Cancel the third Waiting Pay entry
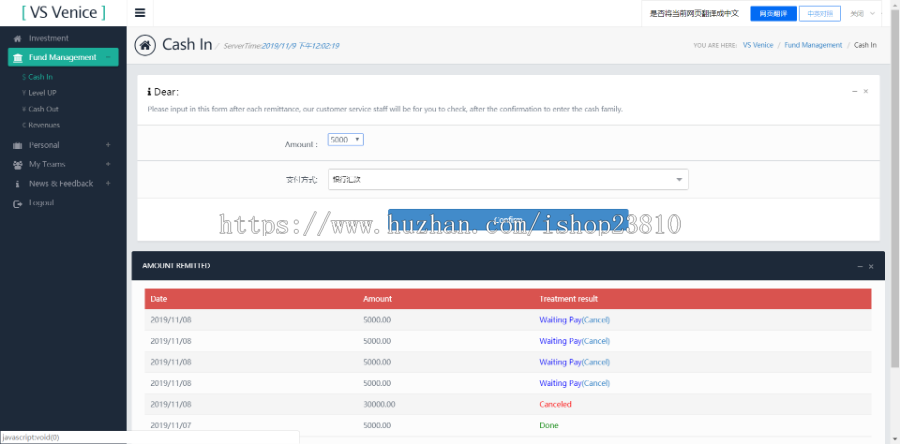 596,362
